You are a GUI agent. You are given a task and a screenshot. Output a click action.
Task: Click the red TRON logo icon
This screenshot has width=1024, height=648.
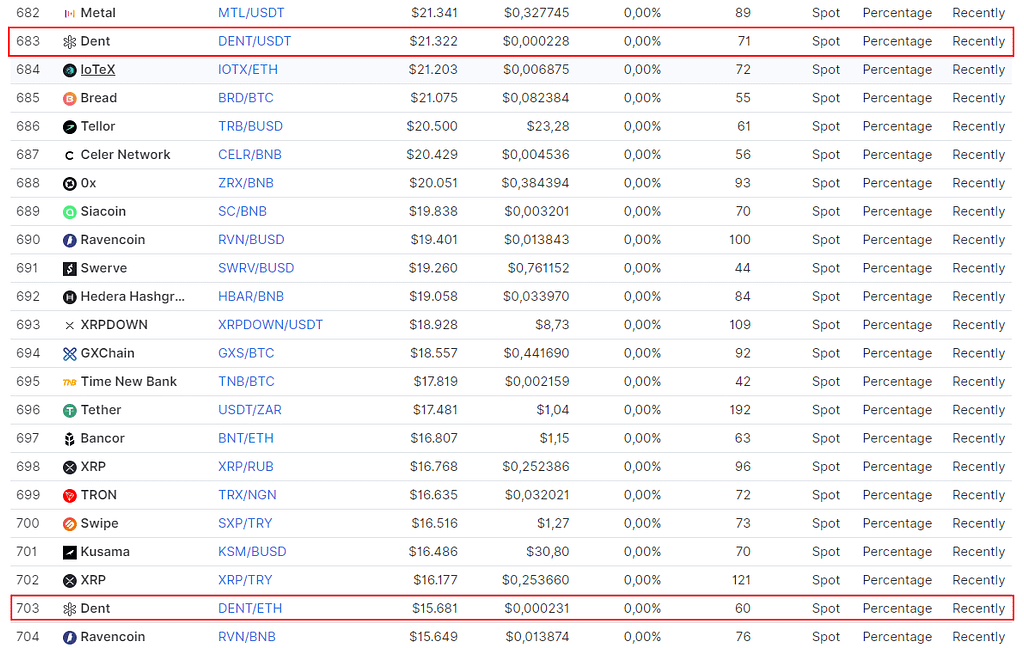[70, 494]
